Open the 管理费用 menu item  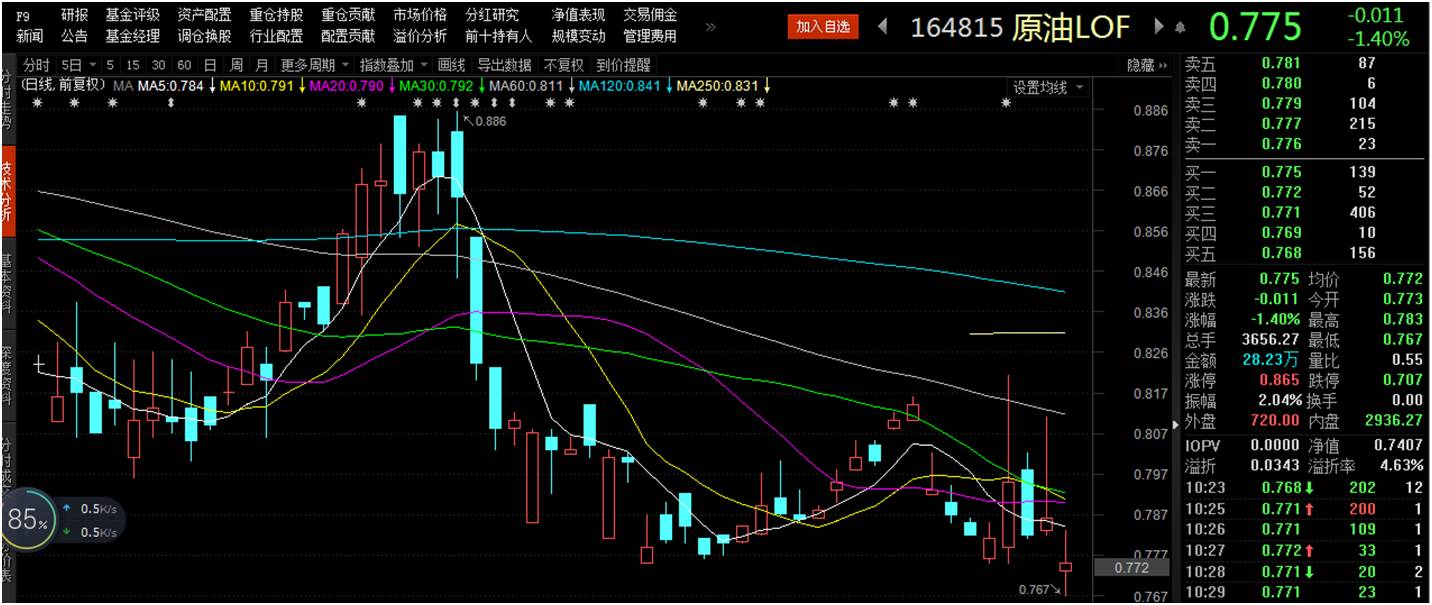point(651,36)
